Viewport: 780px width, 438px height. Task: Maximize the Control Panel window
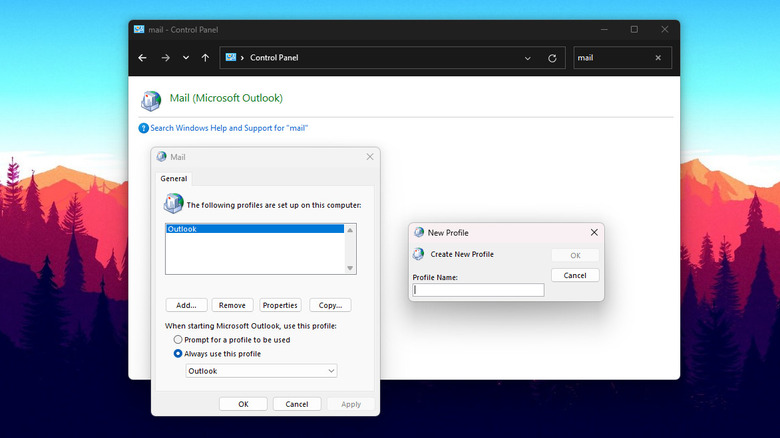634,29
